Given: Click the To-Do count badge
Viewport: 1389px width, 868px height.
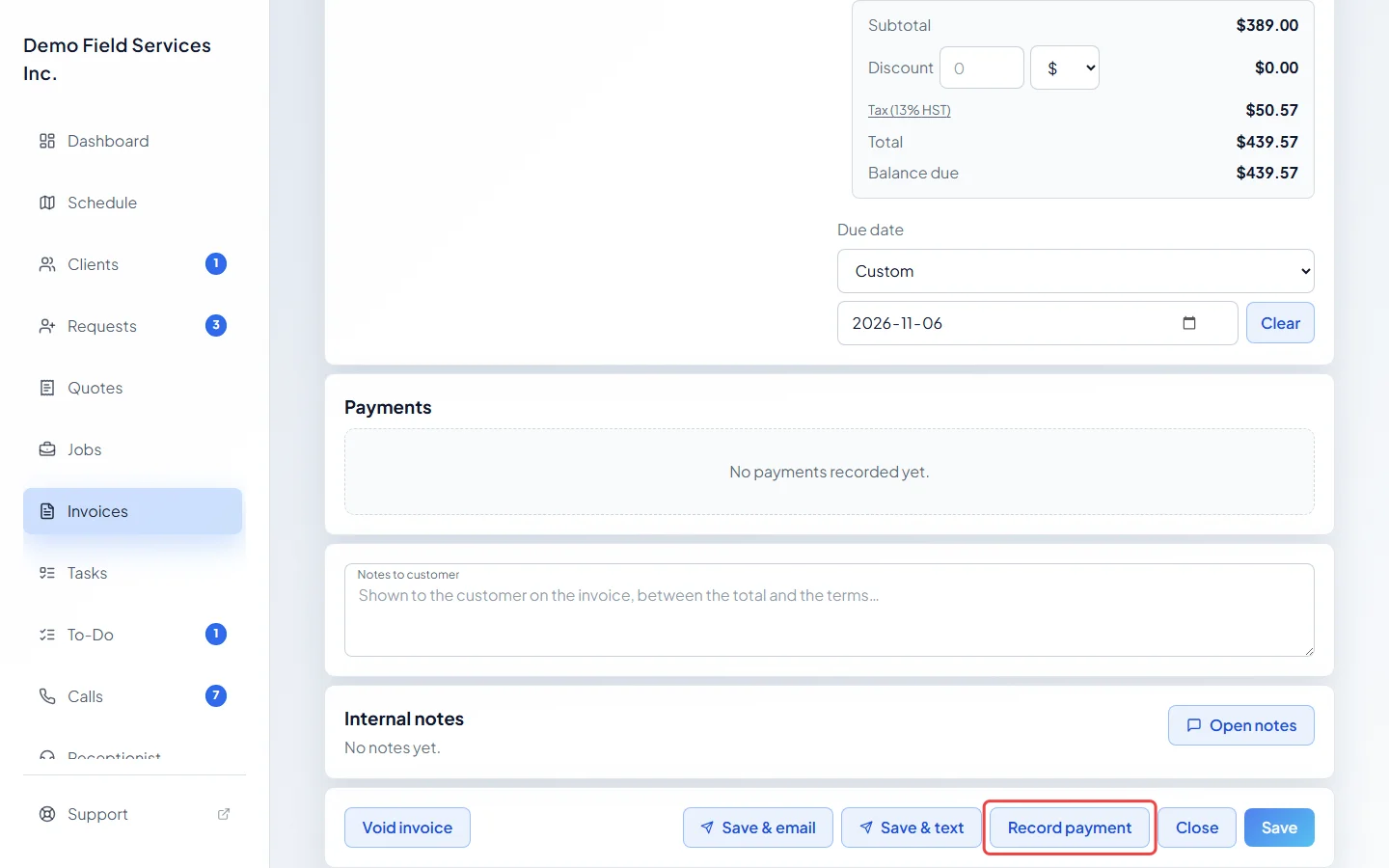Looking at the screenshot, I should (216, 634).
